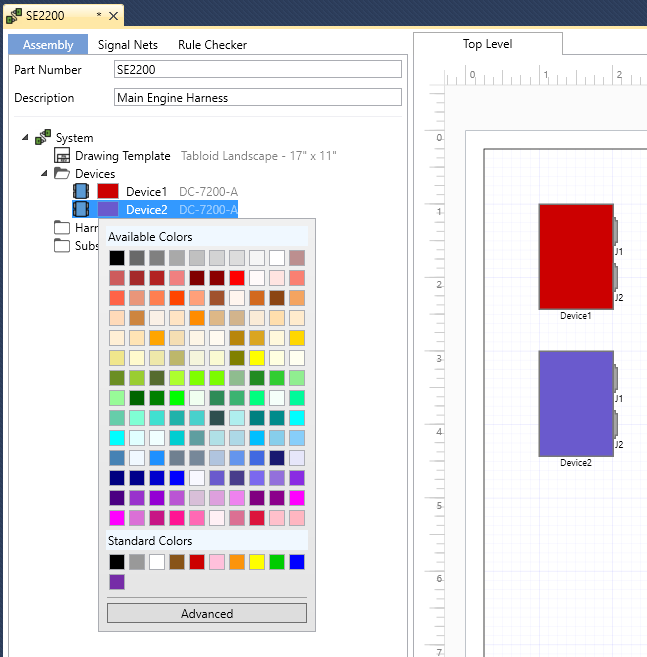Pick brown in Standard Colors
647x657 pixels.
pos(177,562)
